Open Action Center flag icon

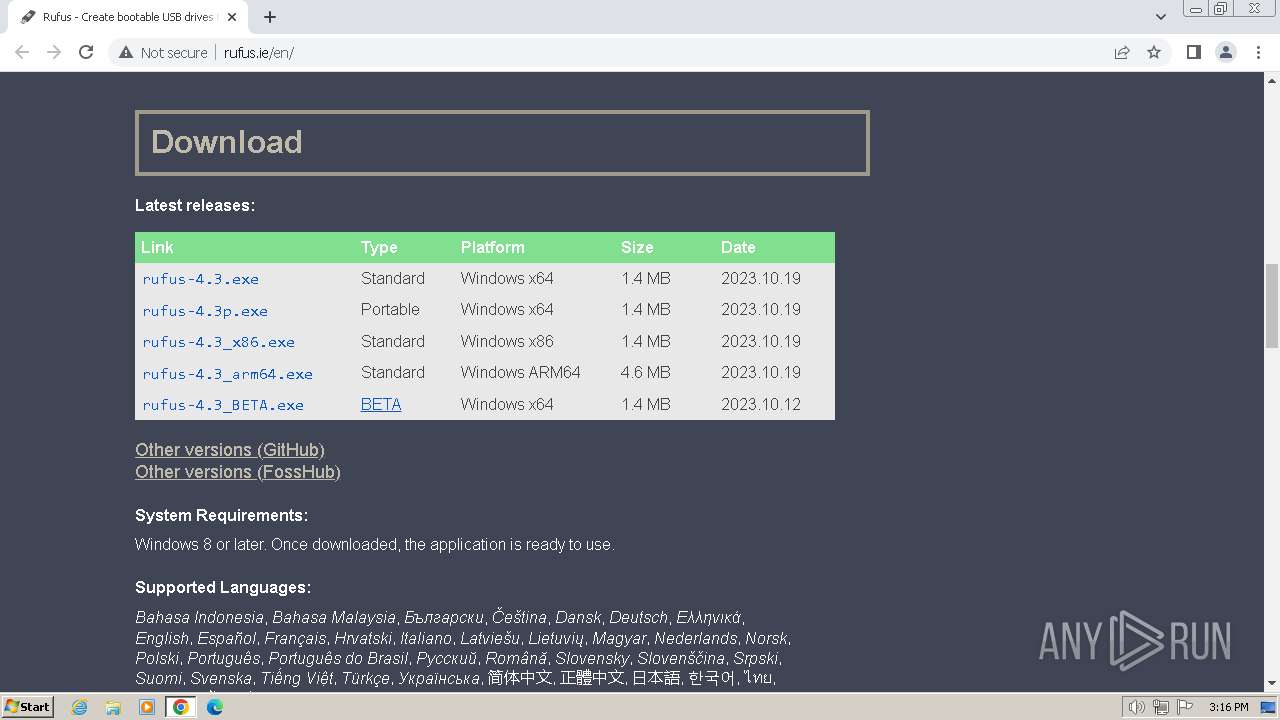coord(1184,707)
